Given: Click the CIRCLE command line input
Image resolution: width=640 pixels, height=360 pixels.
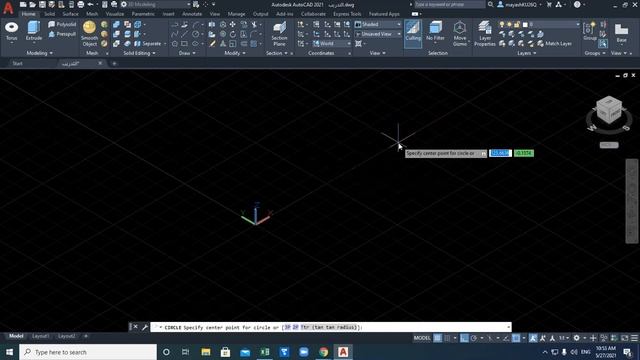Looking at the screenshot, I should click(x=331, y=327).
